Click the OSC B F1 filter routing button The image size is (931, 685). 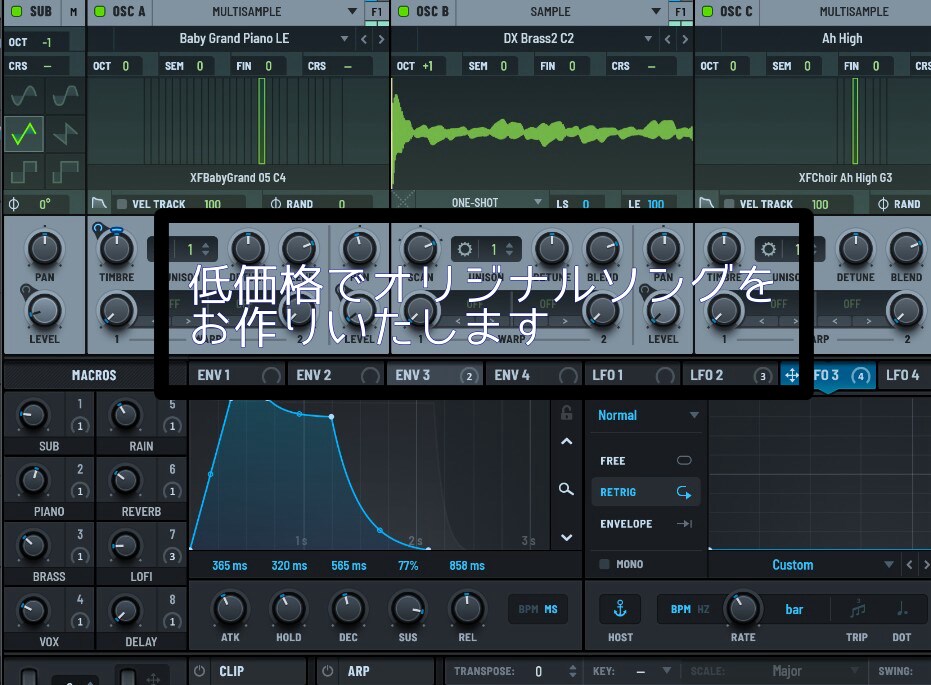click(680, 11)
